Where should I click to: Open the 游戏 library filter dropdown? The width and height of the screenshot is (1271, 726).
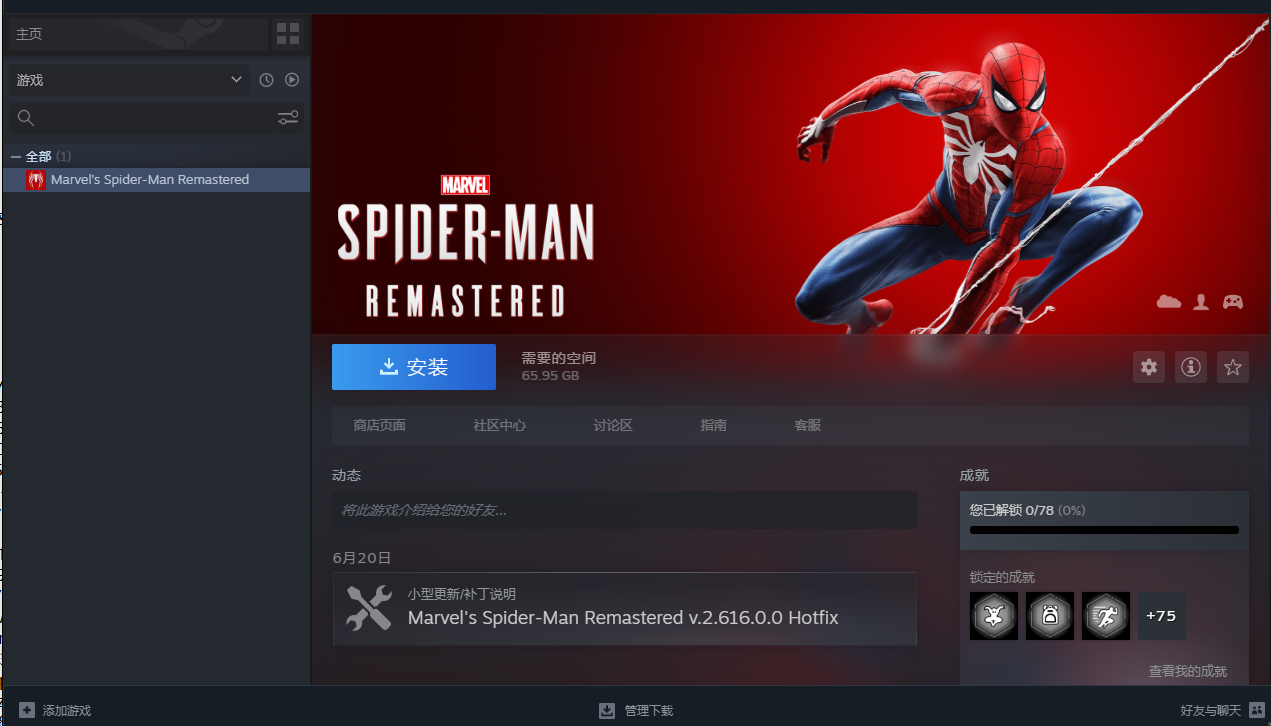(130, 80)
